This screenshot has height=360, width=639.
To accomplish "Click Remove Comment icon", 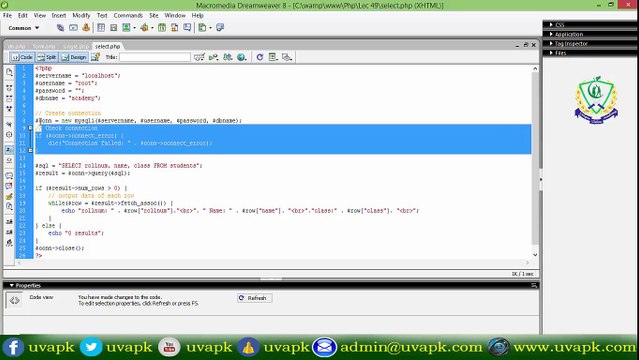I will click(x=9, y=186).
